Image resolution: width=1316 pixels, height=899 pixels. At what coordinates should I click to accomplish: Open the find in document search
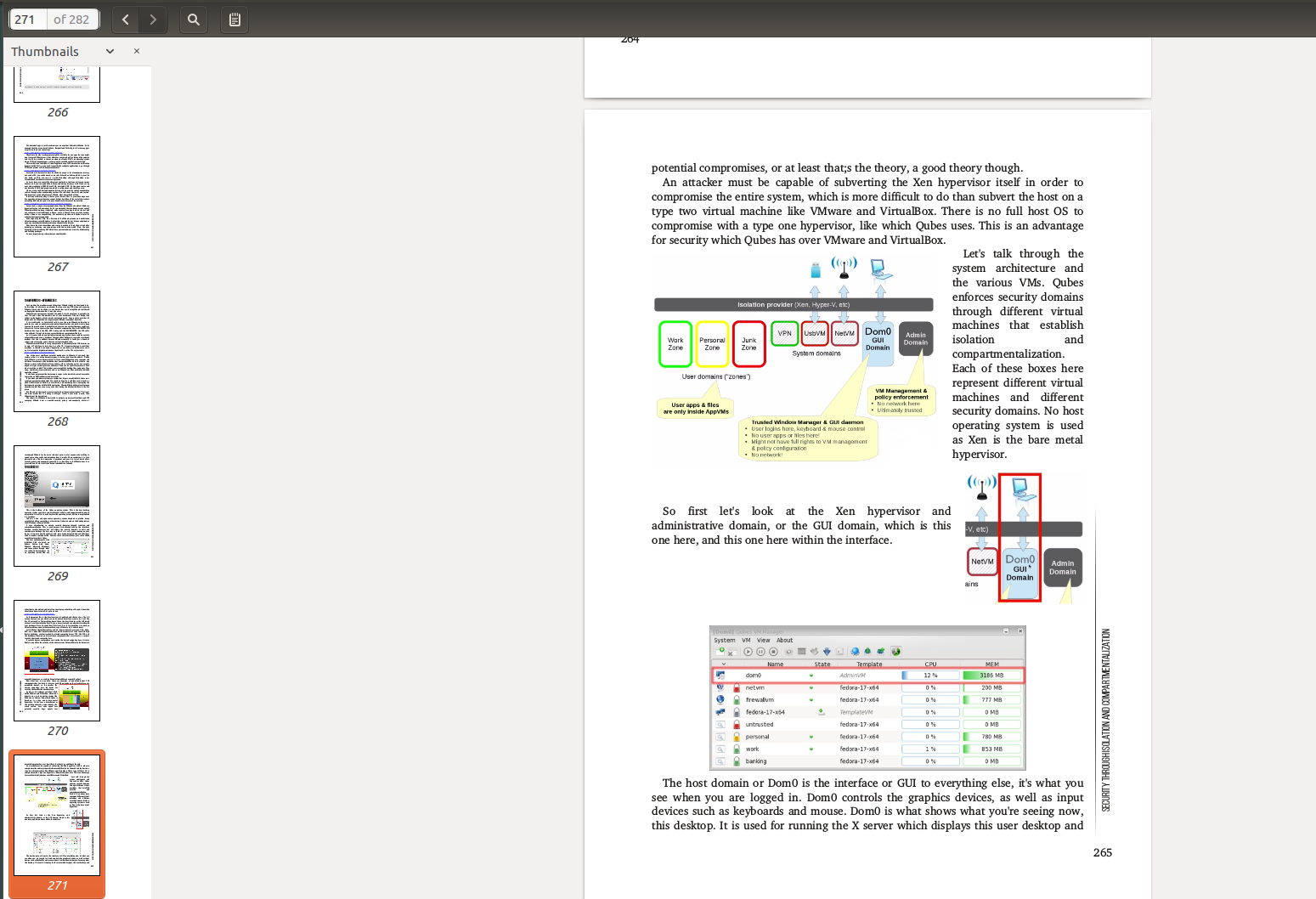(x=194, y=20)
